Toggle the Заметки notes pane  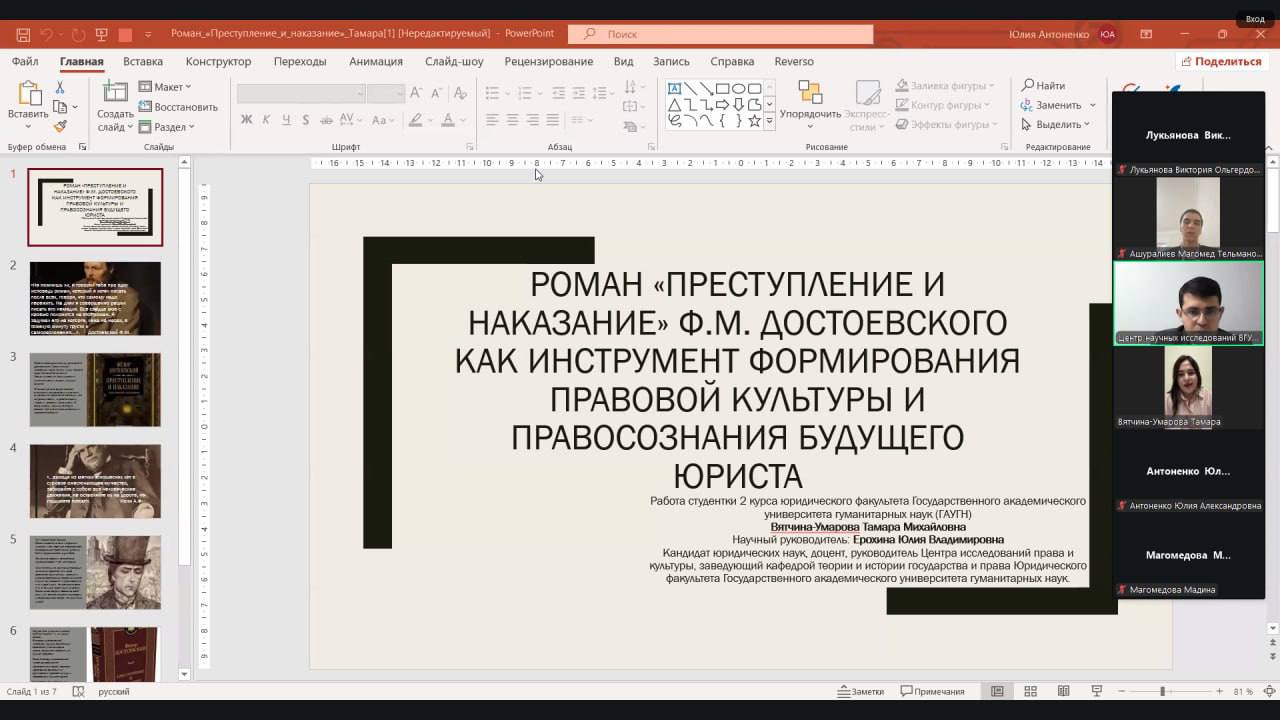[861, 691]
